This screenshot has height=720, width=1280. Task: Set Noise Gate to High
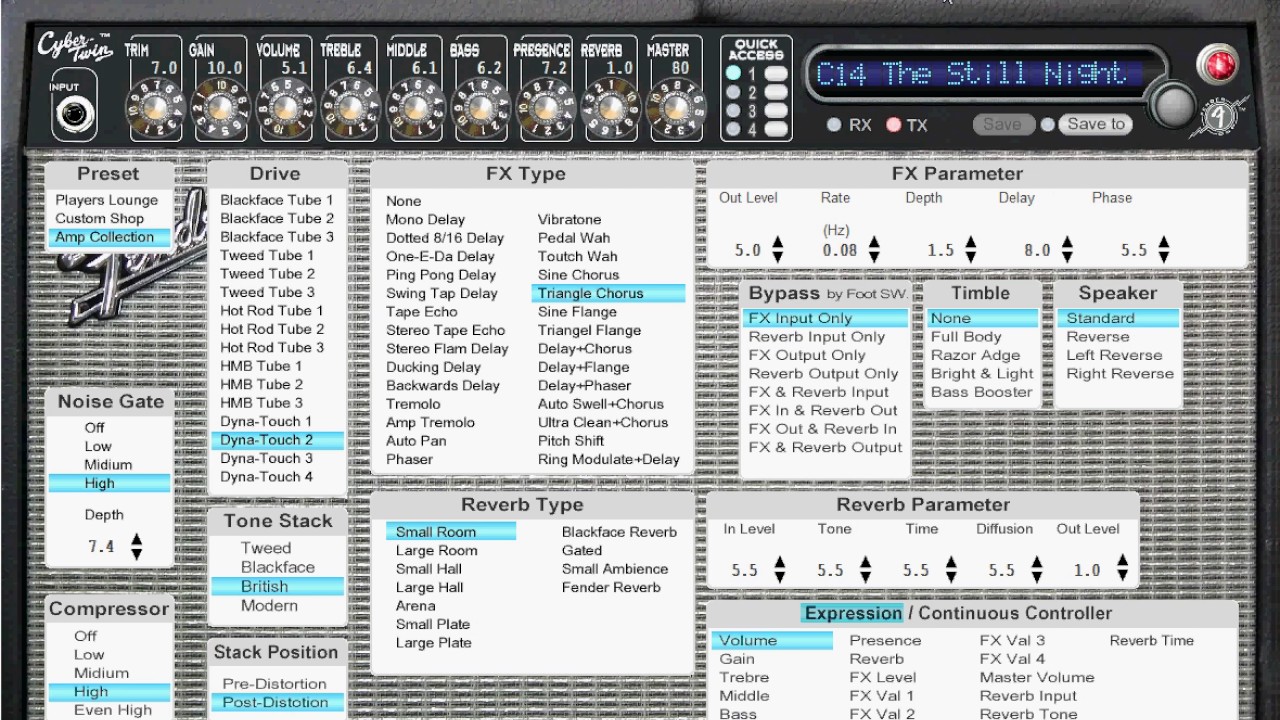(x=110, y=483)
